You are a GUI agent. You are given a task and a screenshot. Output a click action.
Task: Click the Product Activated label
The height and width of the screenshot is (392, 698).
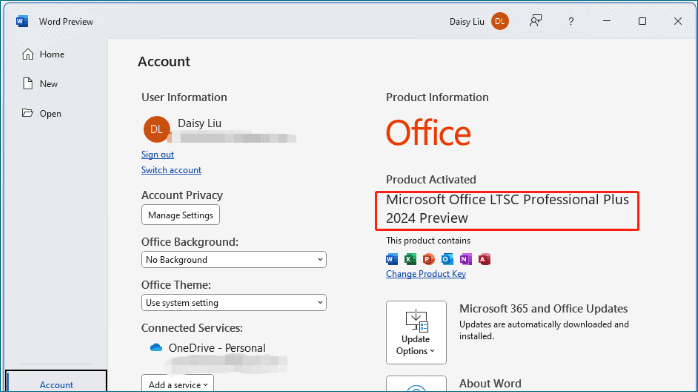[431, 179]
